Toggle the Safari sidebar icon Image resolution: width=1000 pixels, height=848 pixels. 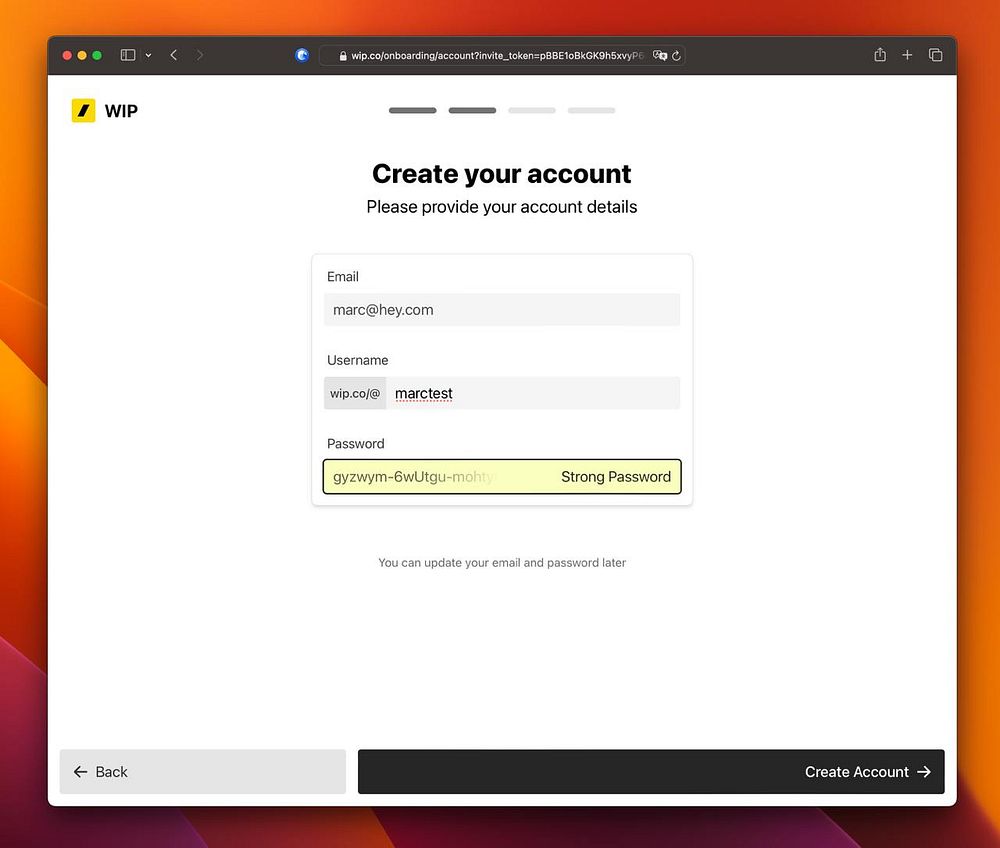coord(128,55)
